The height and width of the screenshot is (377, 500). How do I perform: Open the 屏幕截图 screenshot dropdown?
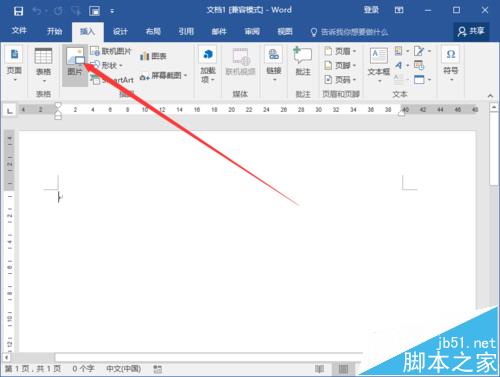point(163,76)
